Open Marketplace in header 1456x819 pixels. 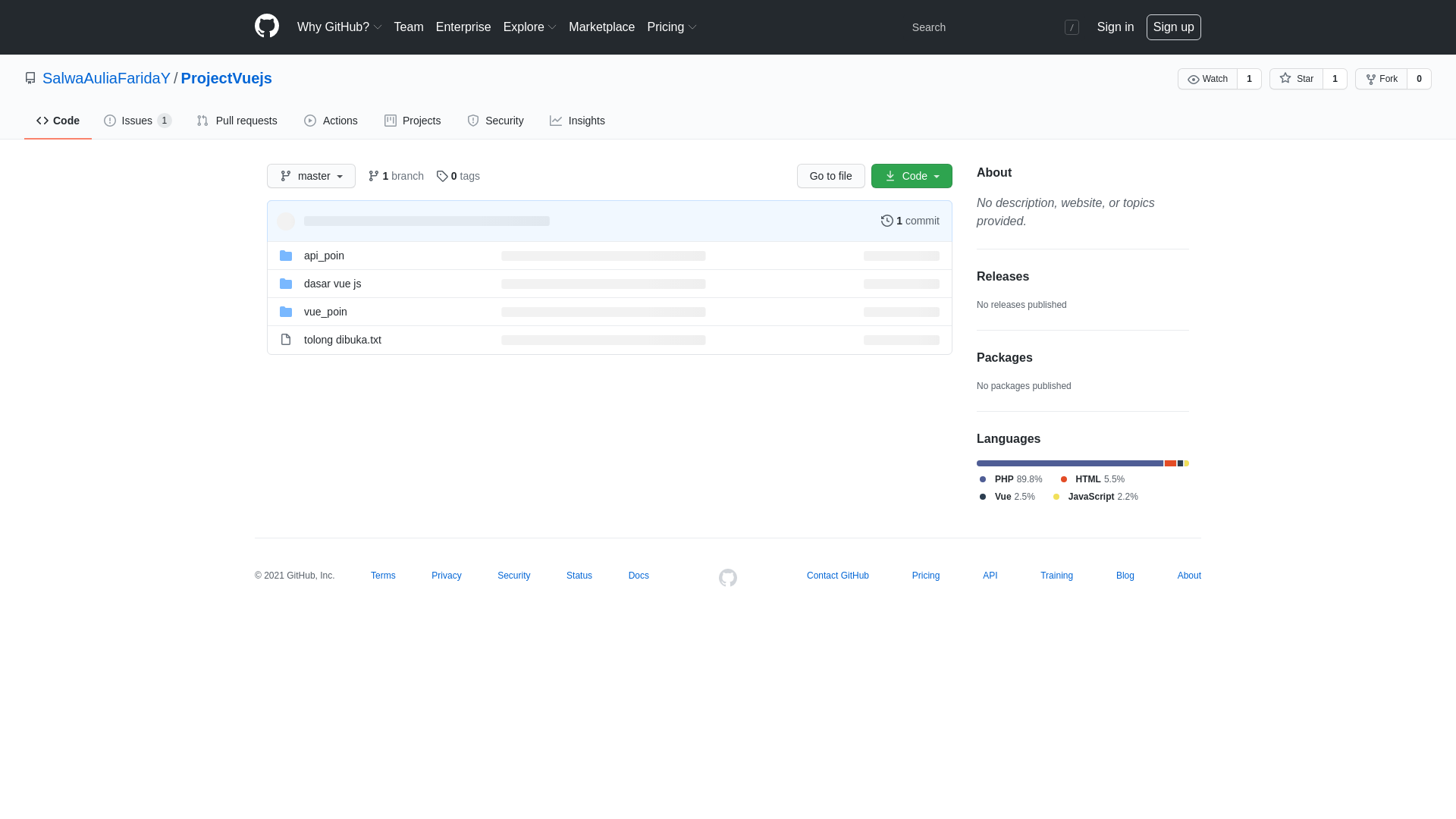601,27
